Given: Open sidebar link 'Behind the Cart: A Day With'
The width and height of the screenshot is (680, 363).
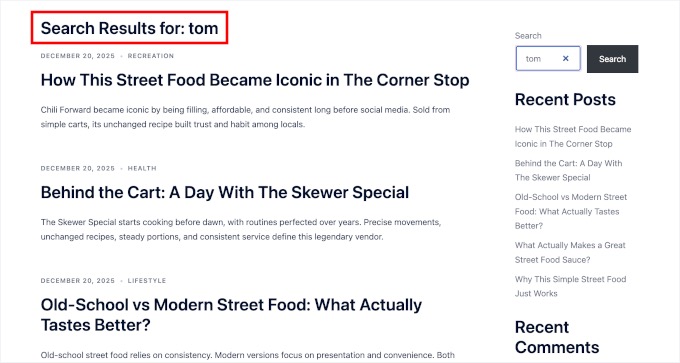Looking at the screenshot, I should [569, 170].
